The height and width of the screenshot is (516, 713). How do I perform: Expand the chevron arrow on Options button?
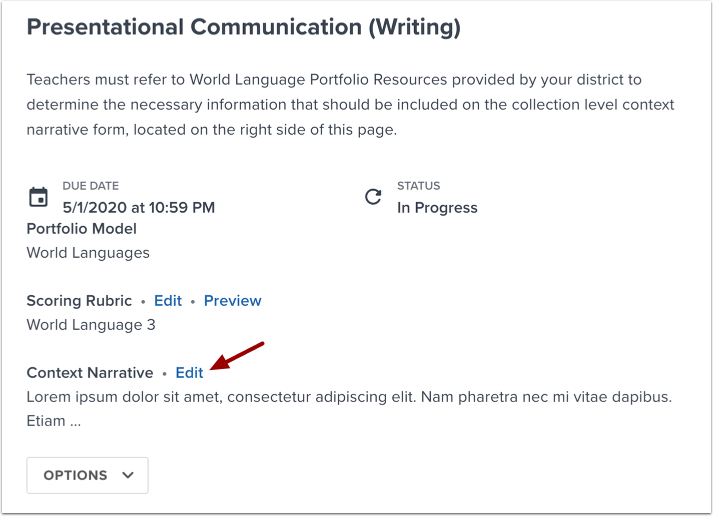coord(128,475)
